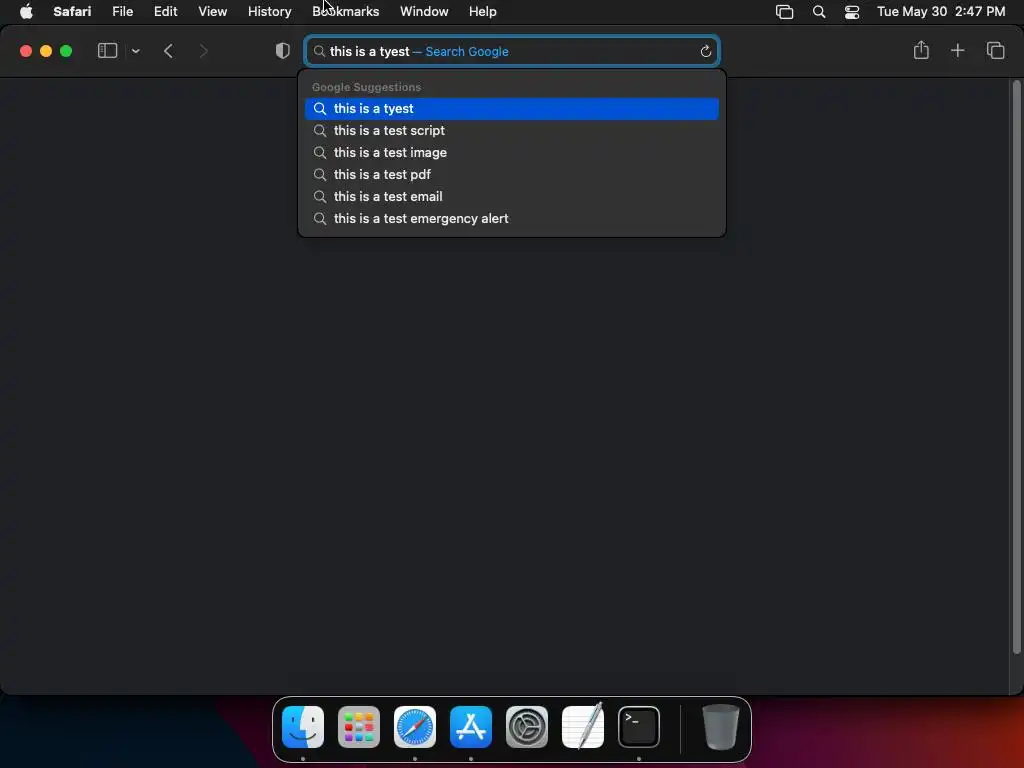Open Safari from the Dock
Screen dimensions: 1024x768
(x=415, y=726)
